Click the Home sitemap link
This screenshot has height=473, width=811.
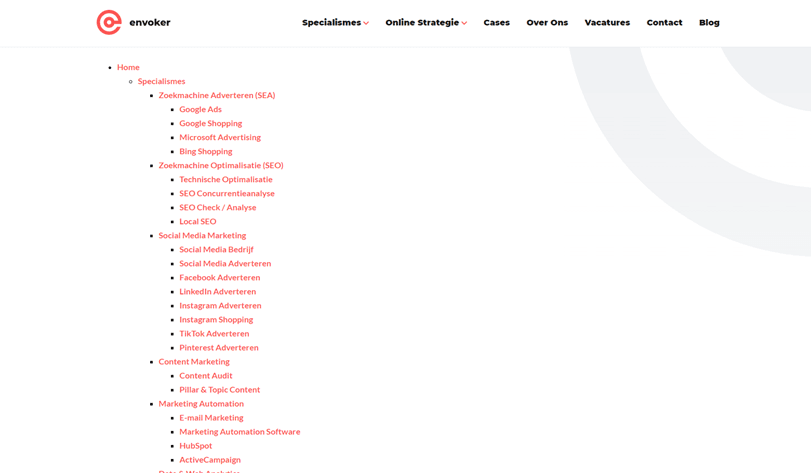click(x=128, y=67)
